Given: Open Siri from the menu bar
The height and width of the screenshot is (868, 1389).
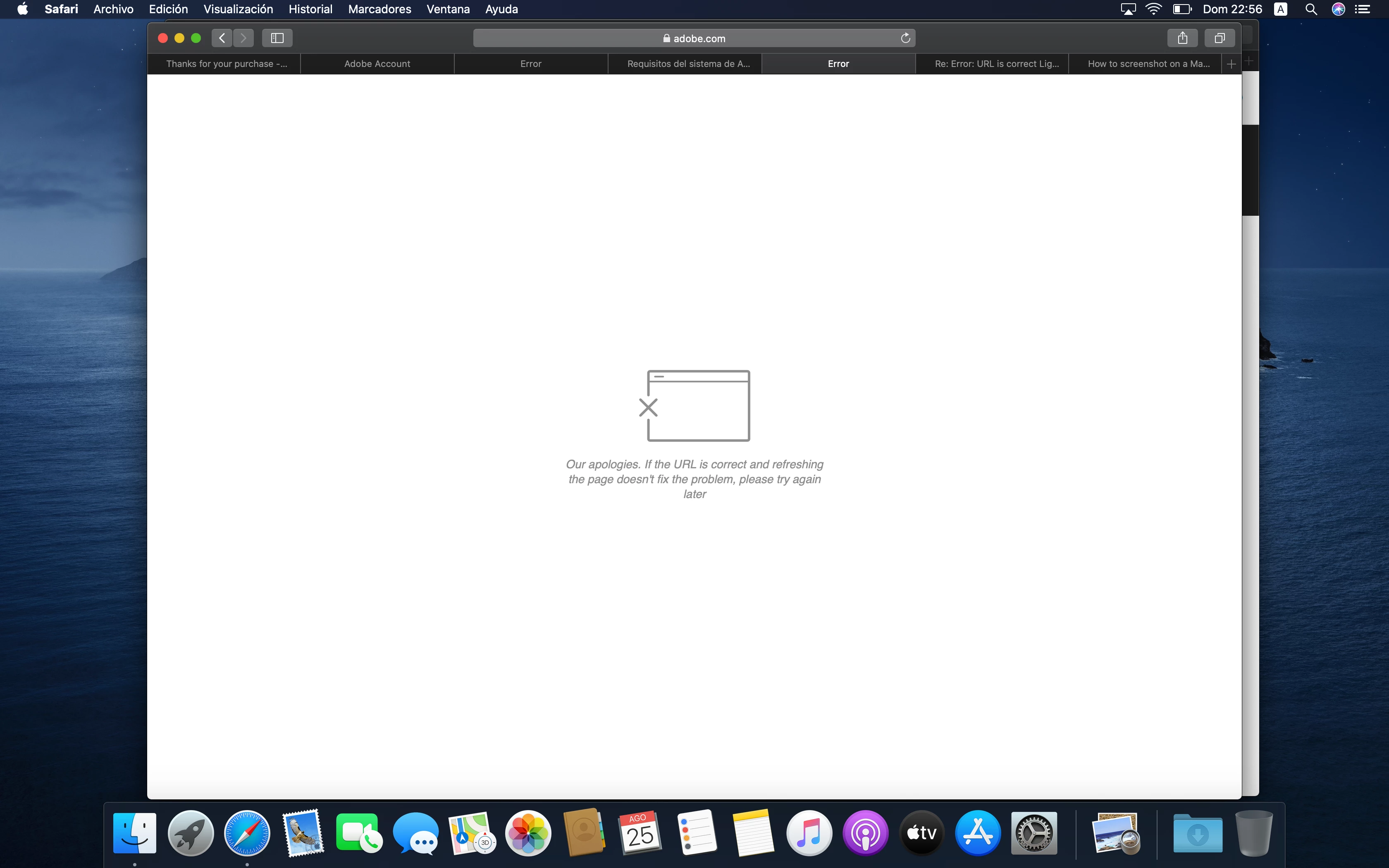Looking at the screenshot, I should pyautogui.click(x=1339, y=9).
